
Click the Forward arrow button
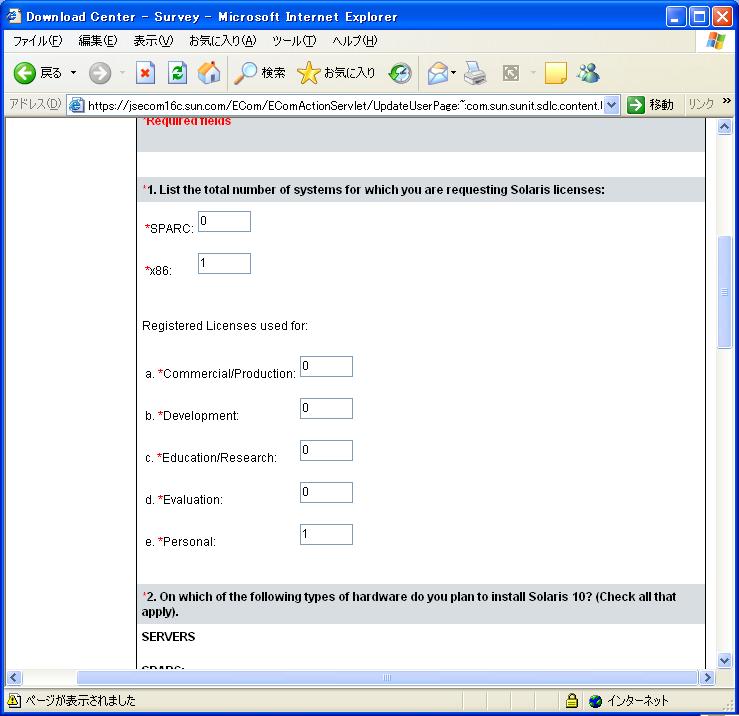(x=100, y=73)
